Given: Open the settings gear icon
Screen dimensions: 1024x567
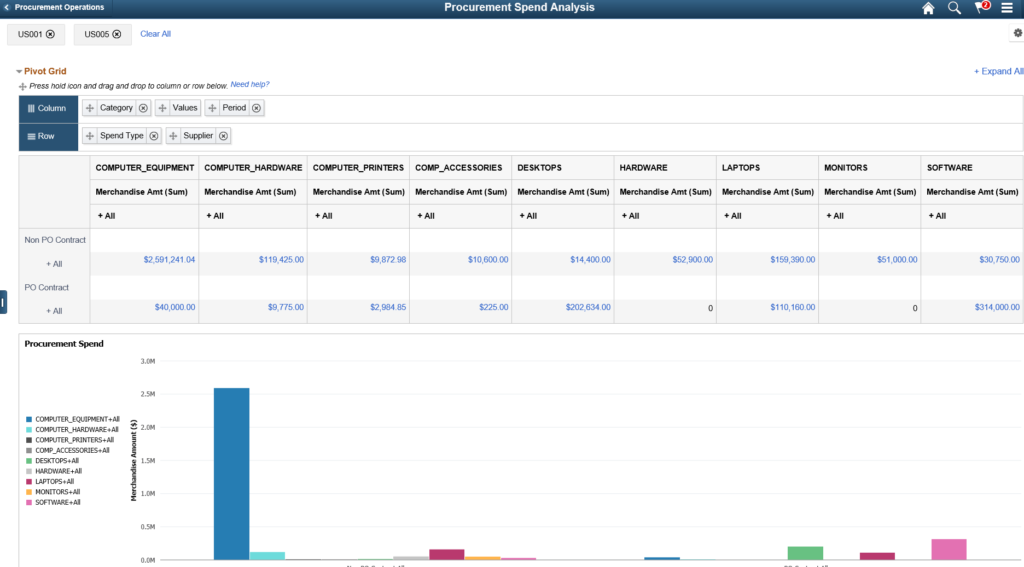Looking at the screenshot, I should click(1017, 33).
